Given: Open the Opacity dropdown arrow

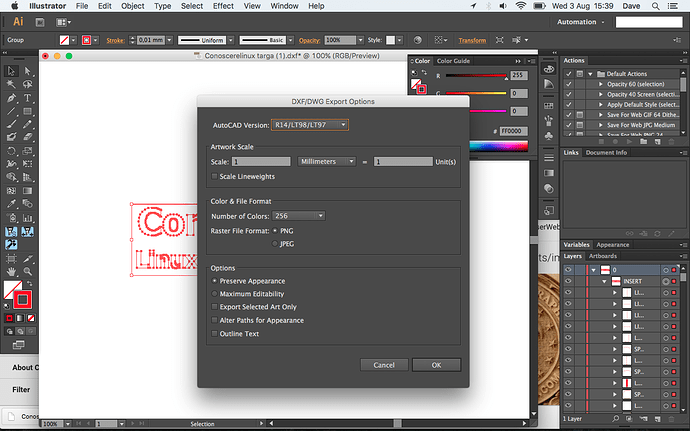Looking at the screenshot, I should click(x=360, y=40).
